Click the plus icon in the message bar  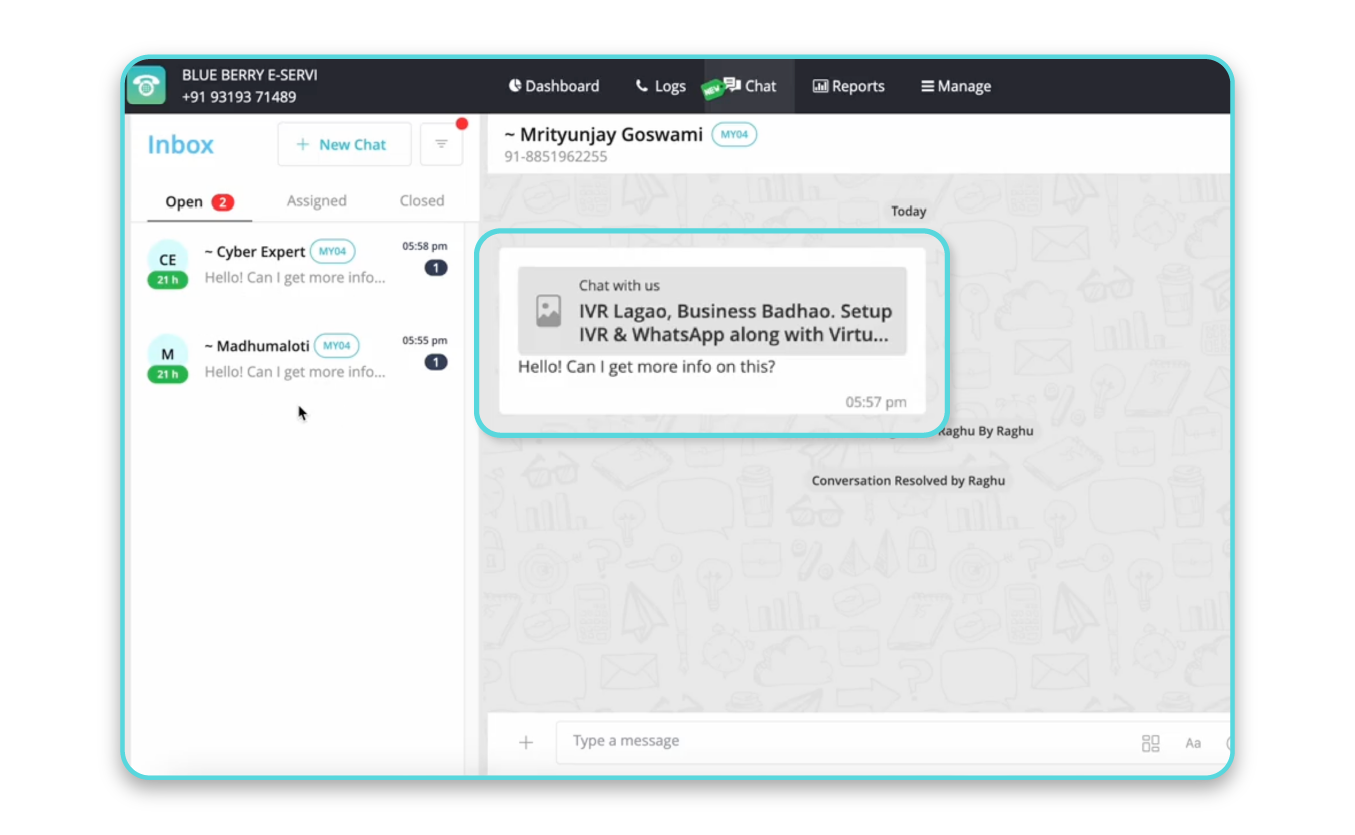tap(525, 742)
